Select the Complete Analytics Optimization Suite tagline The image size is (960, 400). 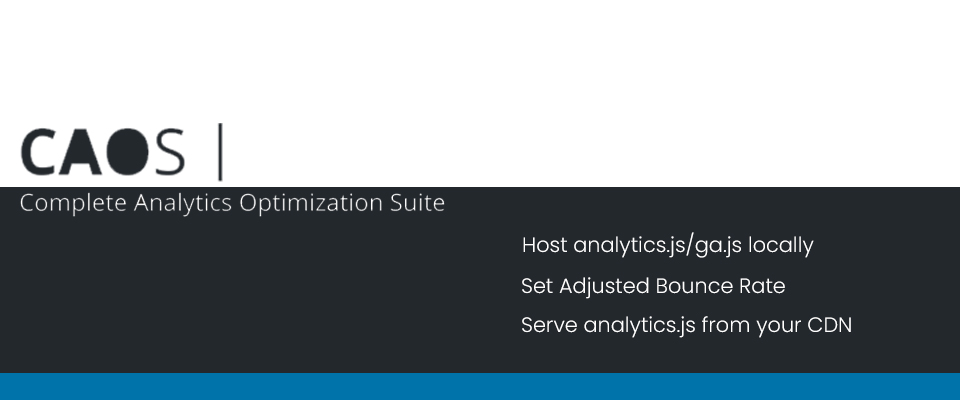[x=232, y=203]
